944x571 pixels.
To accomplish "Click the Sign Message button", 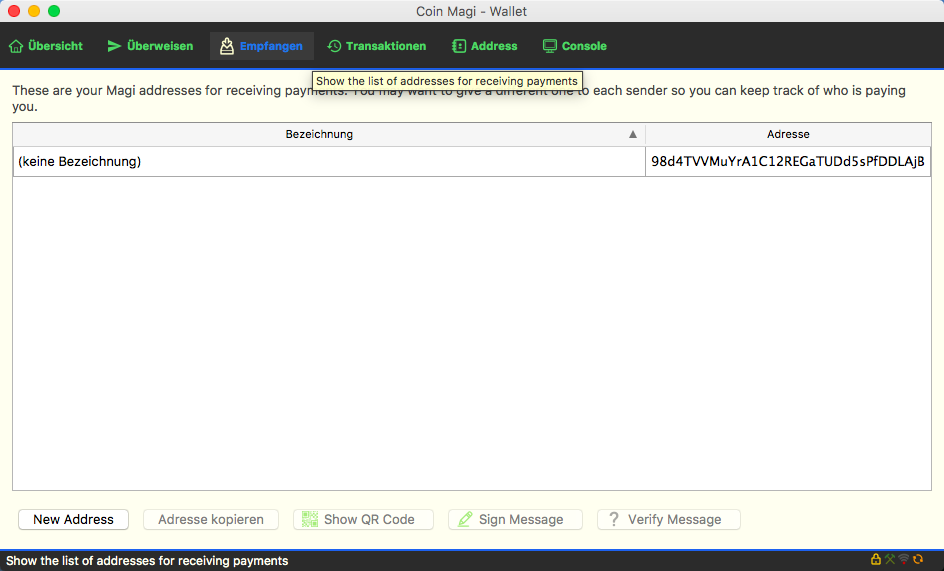I will (x=515, y=519).
